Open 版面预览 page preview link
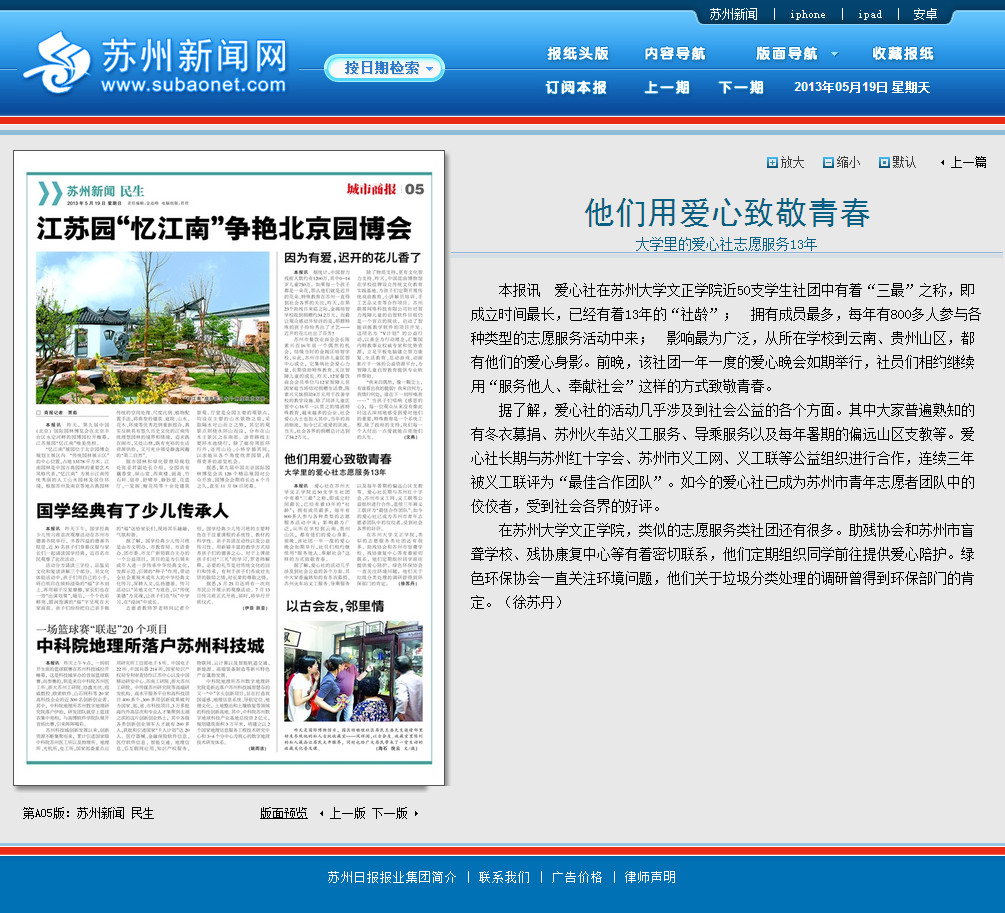 coord(284,813)
